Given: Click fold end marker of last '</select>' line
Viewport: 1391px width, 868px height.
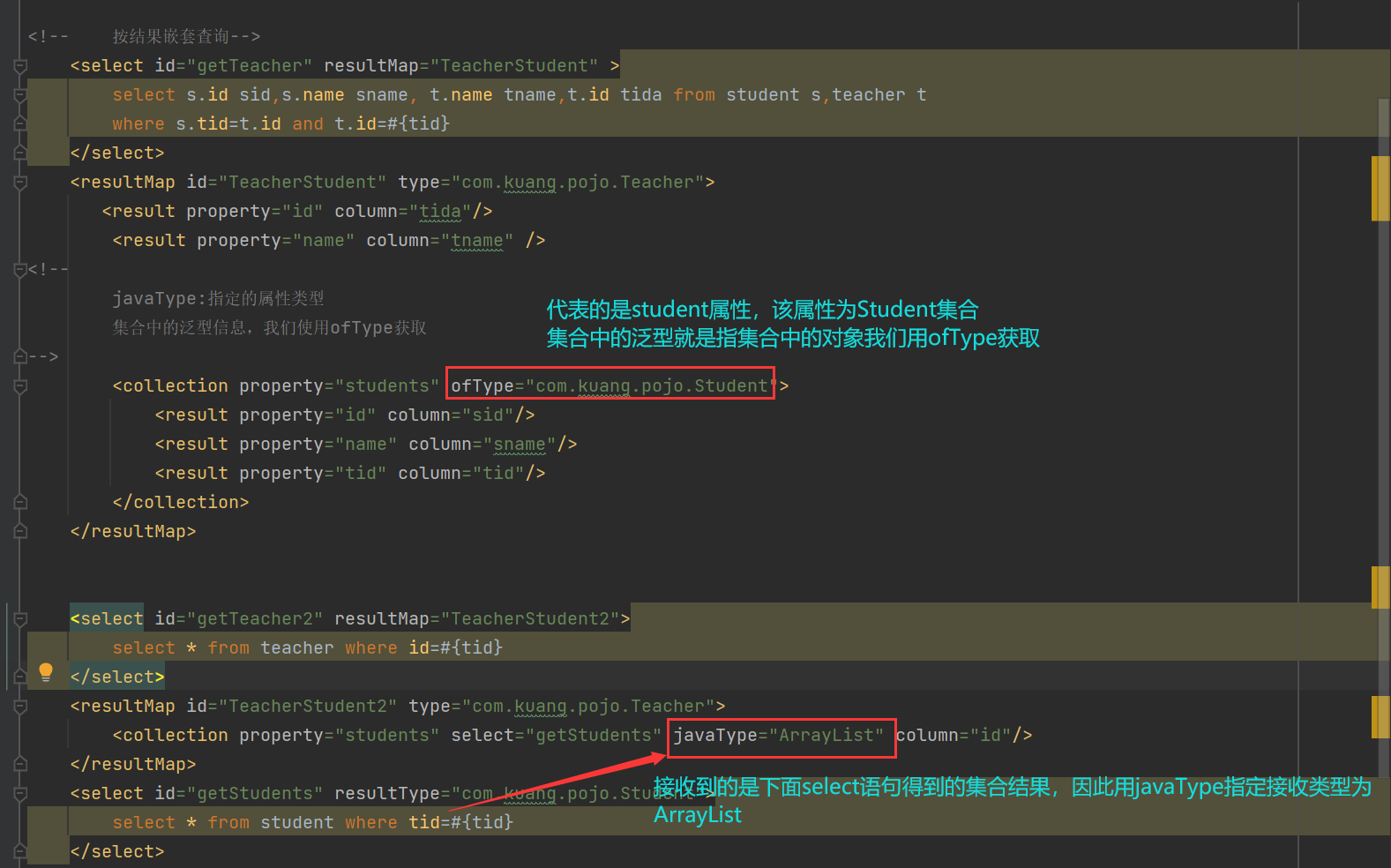Looking at the screenshot, I should (x=20, y=852).
